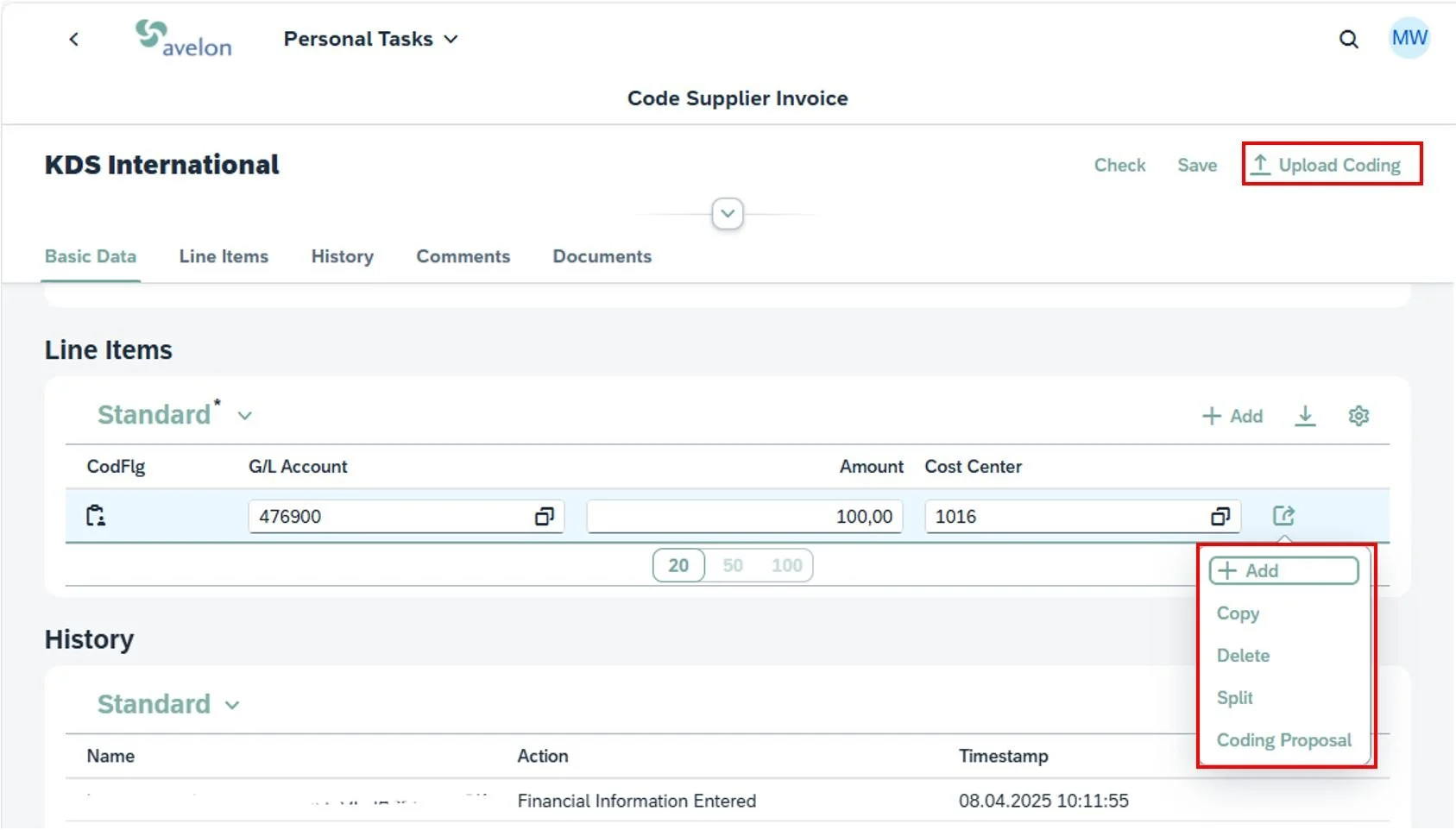Viewport: 1456px width, 830px height.
Task: Click the CodFlg clipboard icon
Action: (96, 516)
